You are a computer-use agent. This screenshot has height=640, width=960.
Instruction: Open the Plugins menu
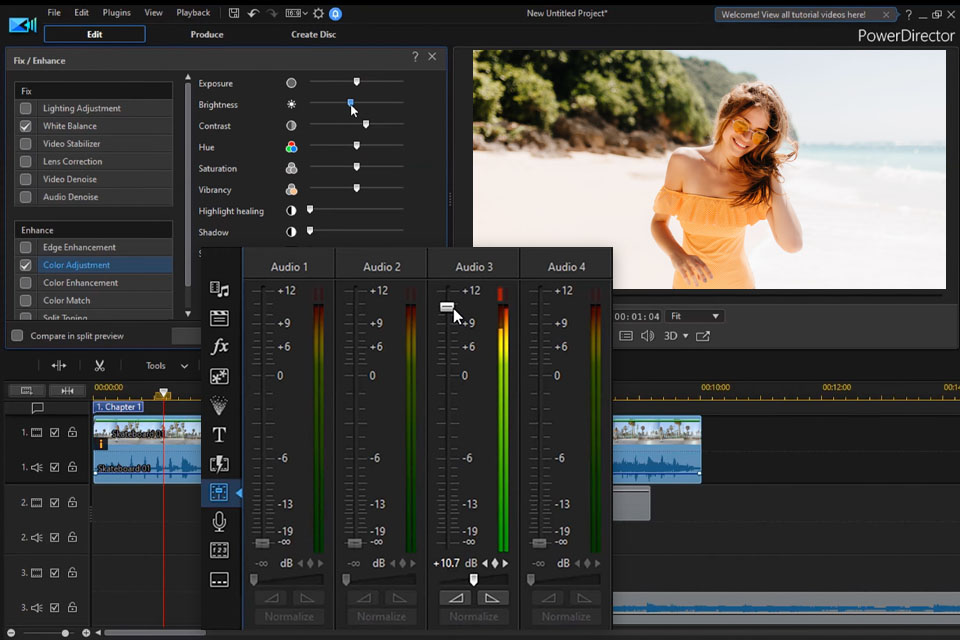(116, 12)
